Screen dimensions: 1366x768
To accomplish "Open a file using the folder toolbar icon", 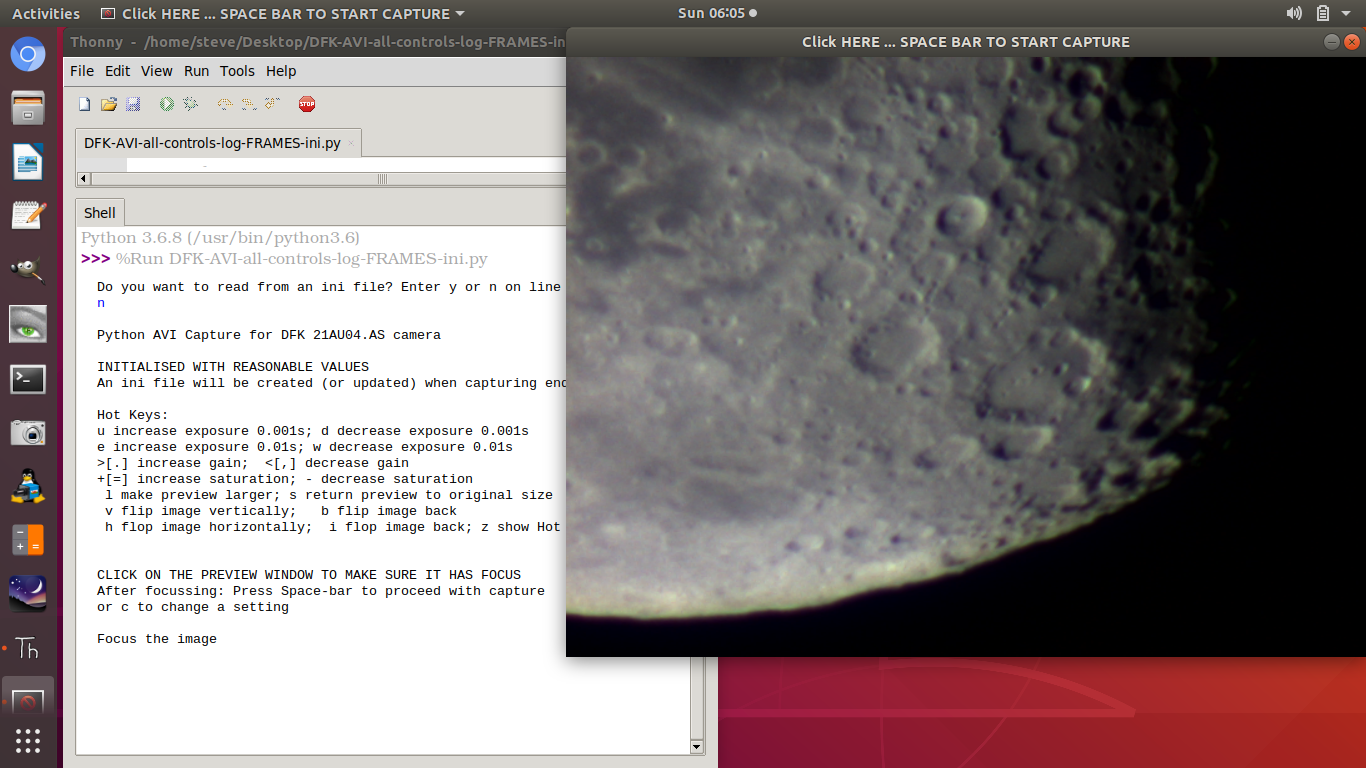I will [108, 103].
